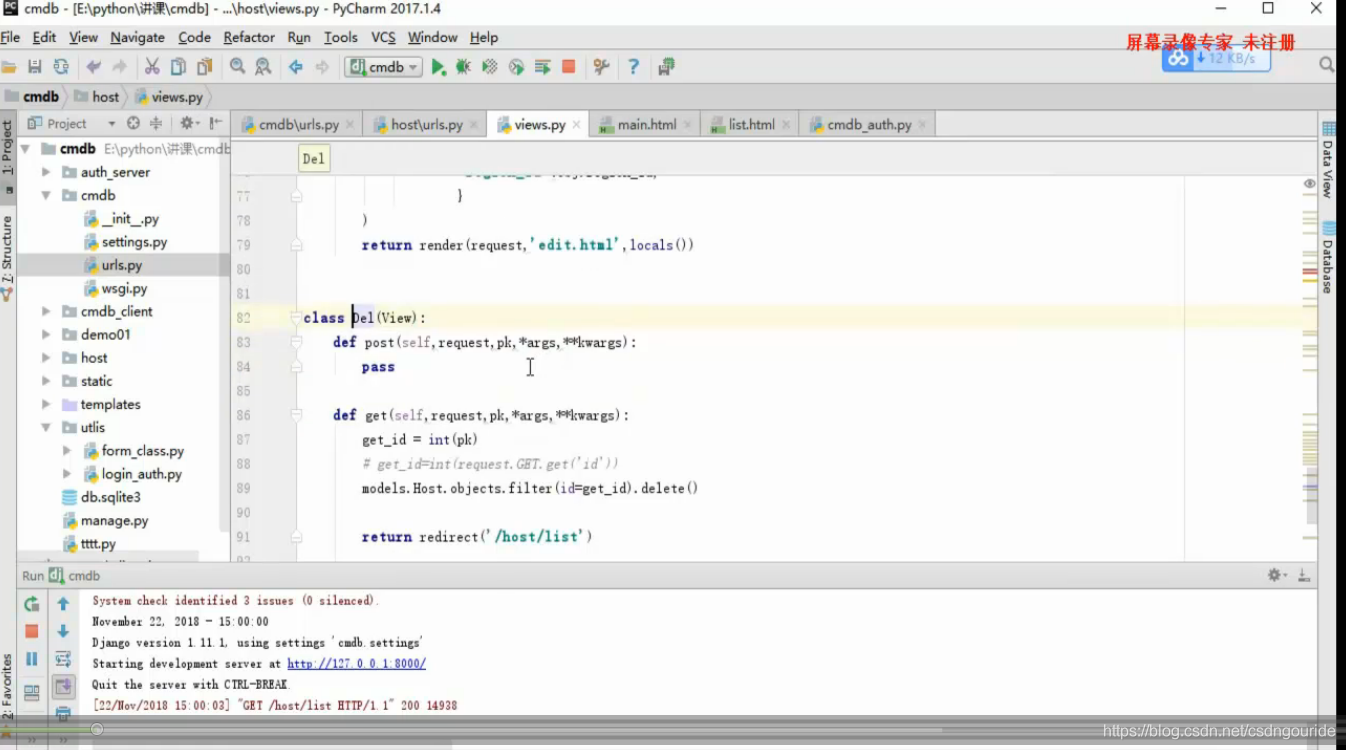Click the Cut scissors icon
This screenshot has height=750, width=1346.
(x=152, y=67)
